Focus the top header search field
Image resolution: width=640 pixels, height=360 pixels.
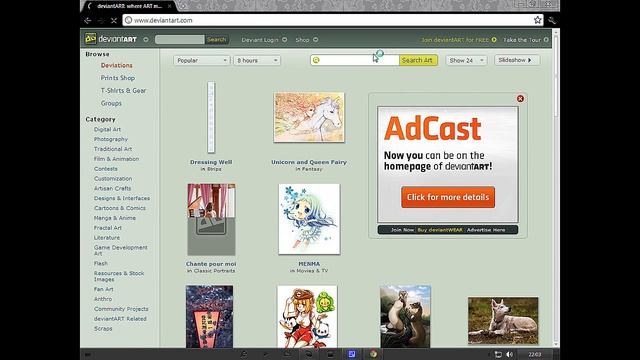[x=180, y=40]
